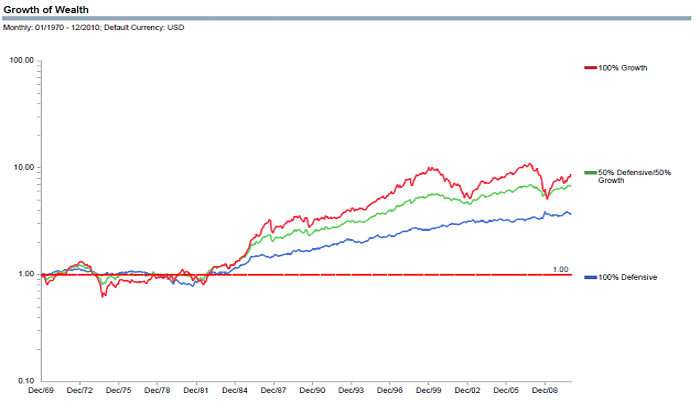Click the Dec/87 x-axis label
Image resolution: width=700 pixels, height=420 pixels.
pyautogui.click(x=274, y=391)
